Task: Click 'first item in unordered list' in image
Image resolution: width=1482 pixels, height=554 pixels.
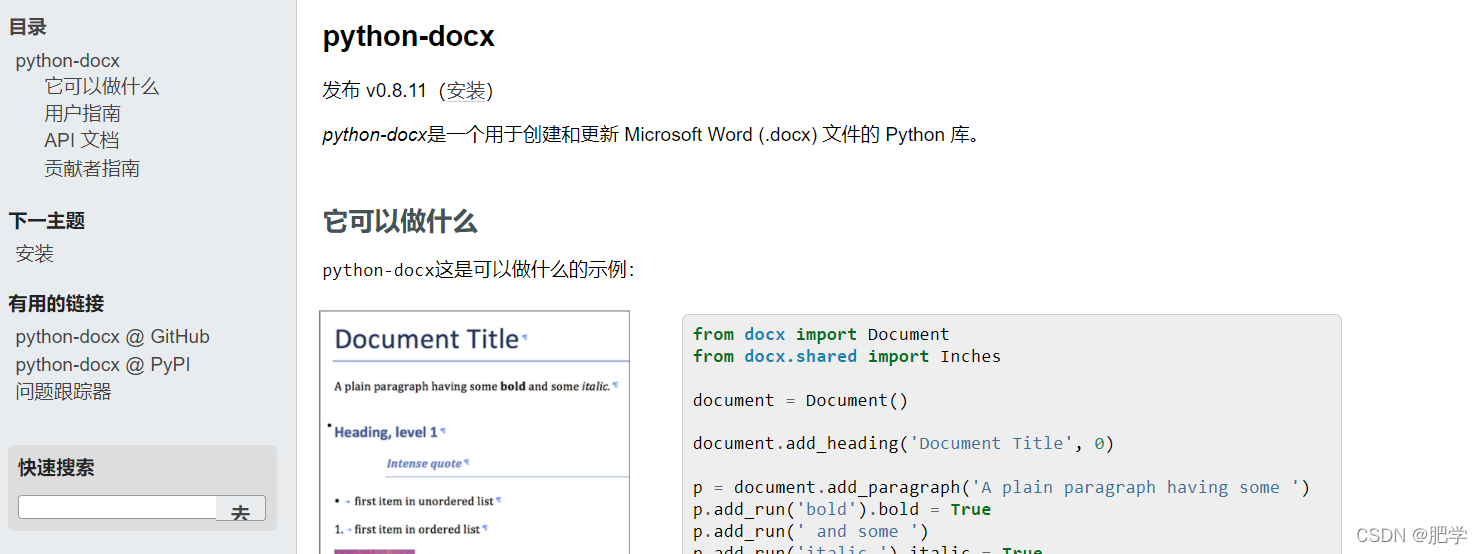Action: tap(424, 501)
